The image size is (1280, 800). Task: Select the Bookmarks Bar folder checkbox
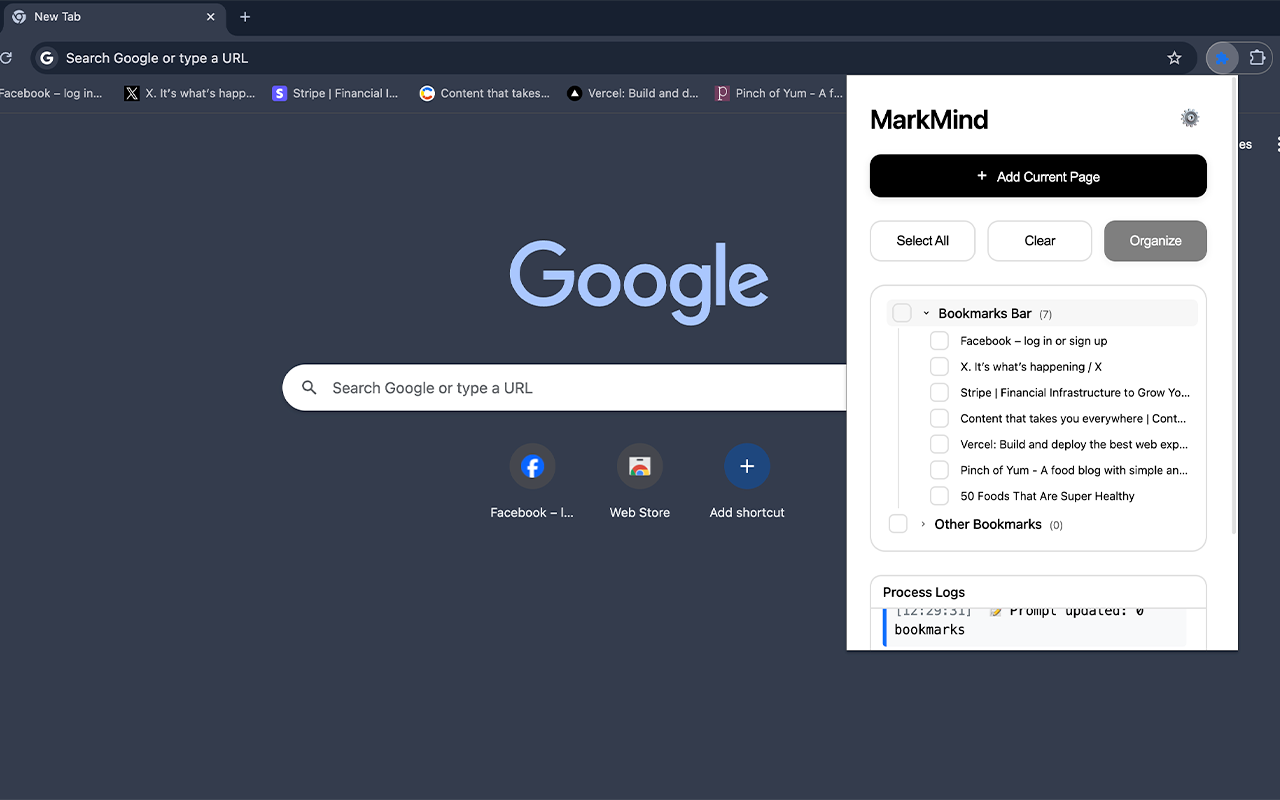pyautogui.click(x=901, y=312)
